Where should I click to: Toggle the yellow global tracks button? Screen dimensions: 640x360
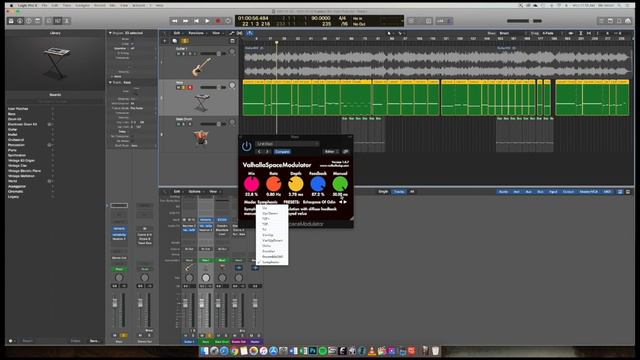(x=184, y=41)
